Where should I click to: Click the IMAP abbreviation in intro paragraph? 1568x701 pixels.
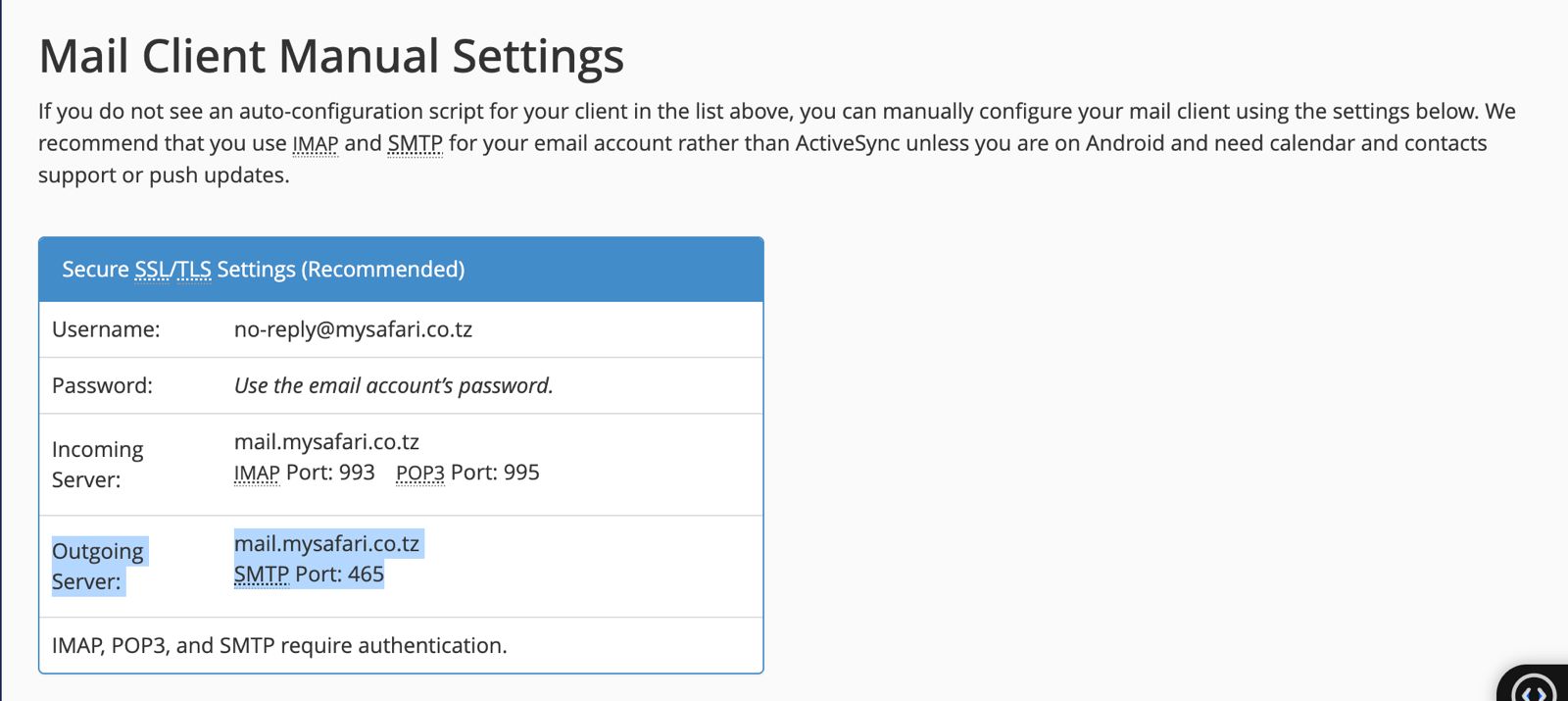(x=316, y=144)
